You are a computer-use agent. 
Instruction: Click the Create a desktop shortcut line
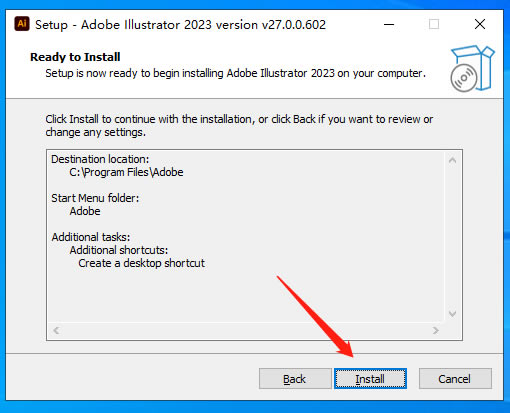[142, 263]
